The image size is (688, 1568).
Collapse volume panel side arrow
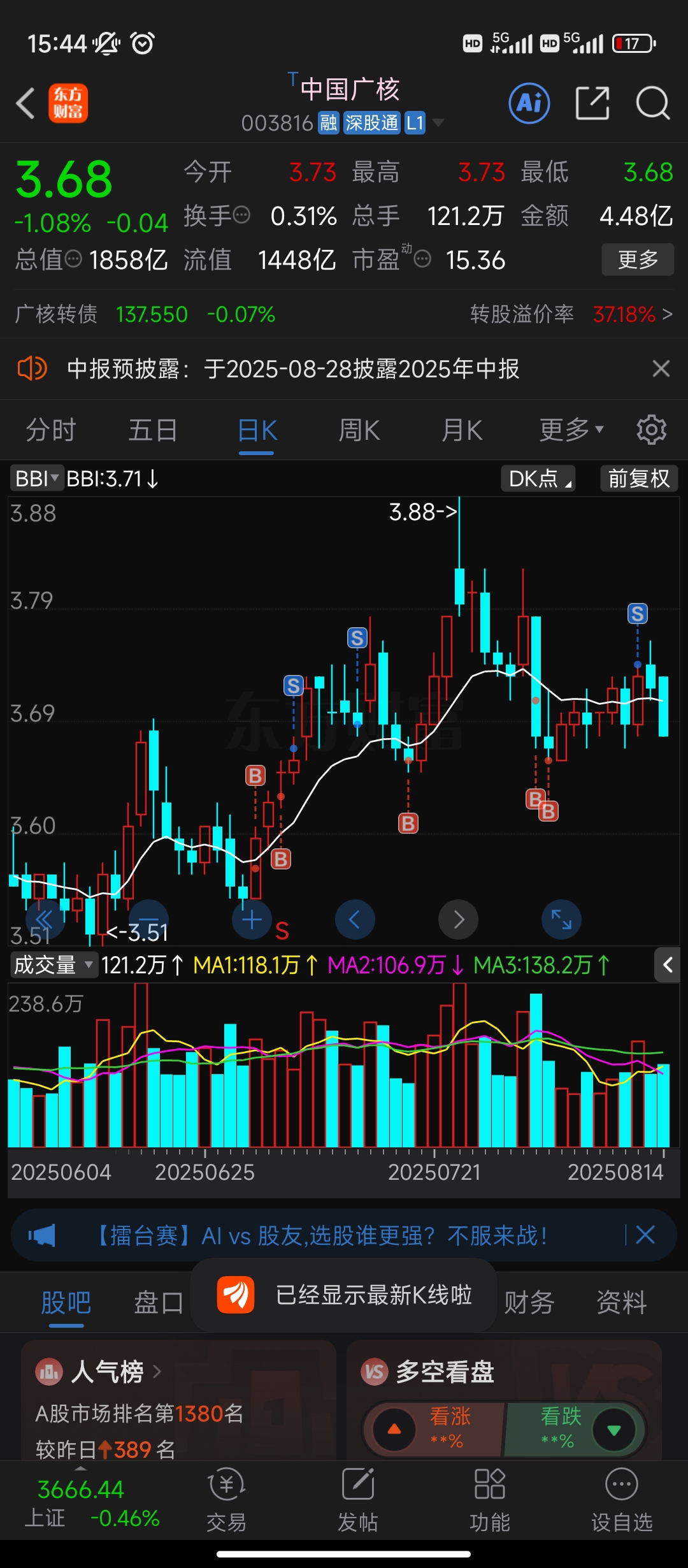click(667, 965)
